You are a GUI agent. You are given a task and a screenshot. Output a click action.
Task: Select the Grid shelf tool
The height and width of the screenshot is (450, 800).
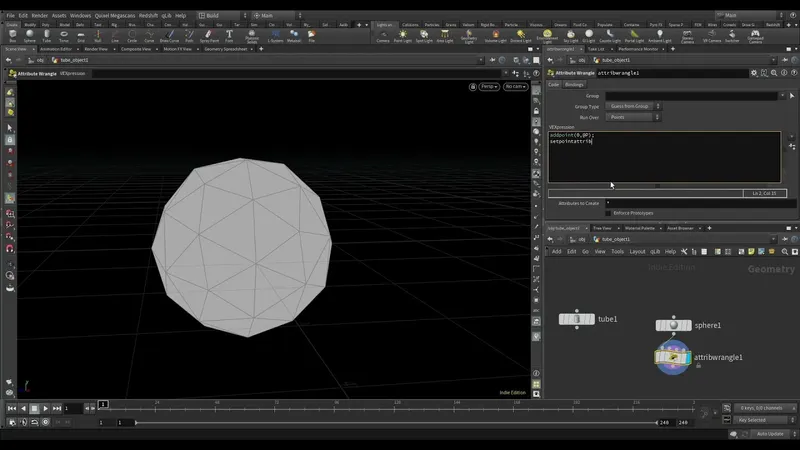coord(81,36)
